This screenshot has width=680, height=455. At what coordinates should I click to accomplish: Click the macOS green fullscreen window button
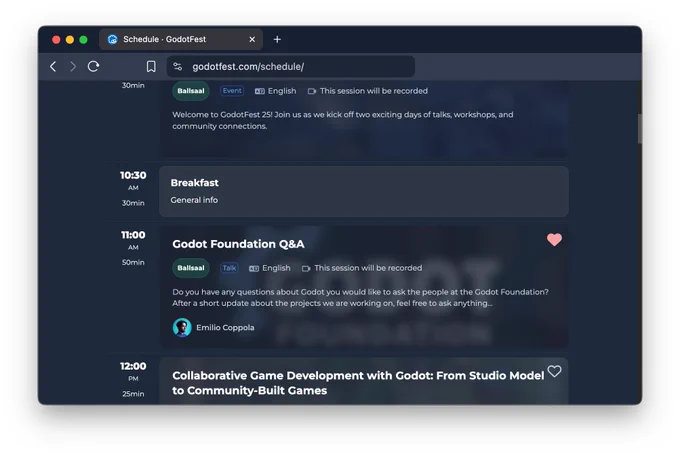83,39
